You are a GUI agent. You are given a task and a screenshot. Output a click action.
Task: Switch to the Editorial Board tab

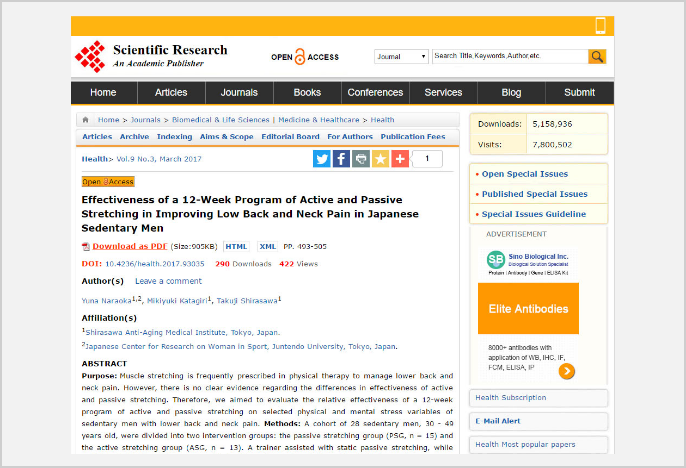(x=290, y=136)
